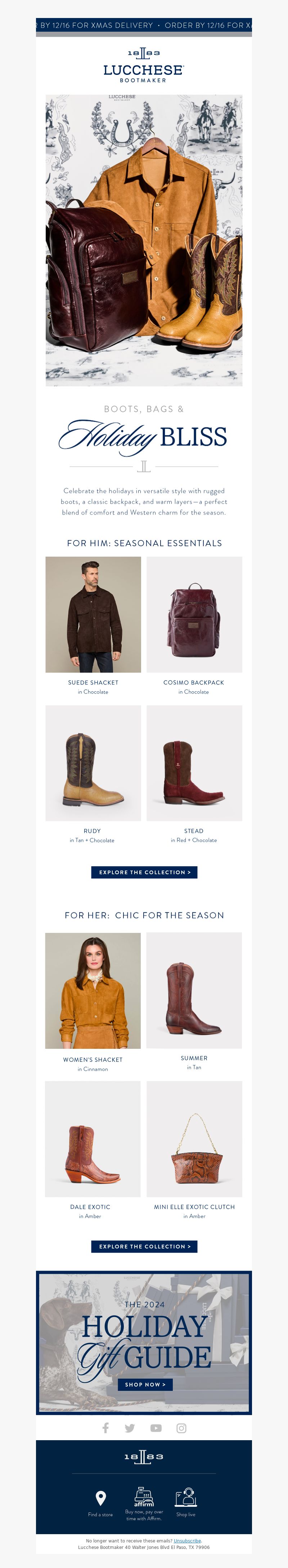Select the Rudy boot thumbnail
This screenshot has height=1568, width=288.
coord(93,763)
